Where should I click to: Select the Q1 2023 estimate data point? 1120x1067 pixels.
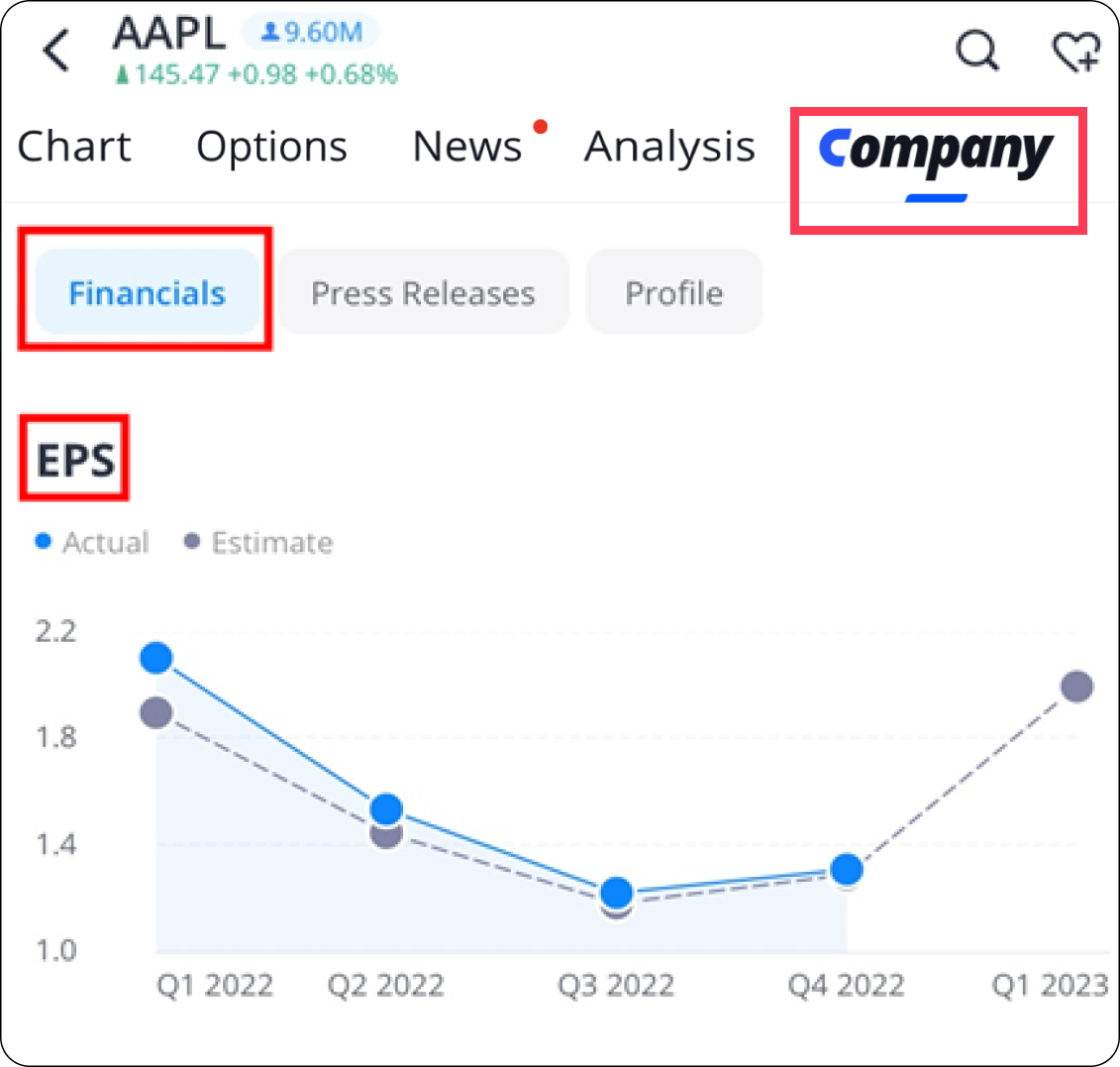coord(1076,687)
